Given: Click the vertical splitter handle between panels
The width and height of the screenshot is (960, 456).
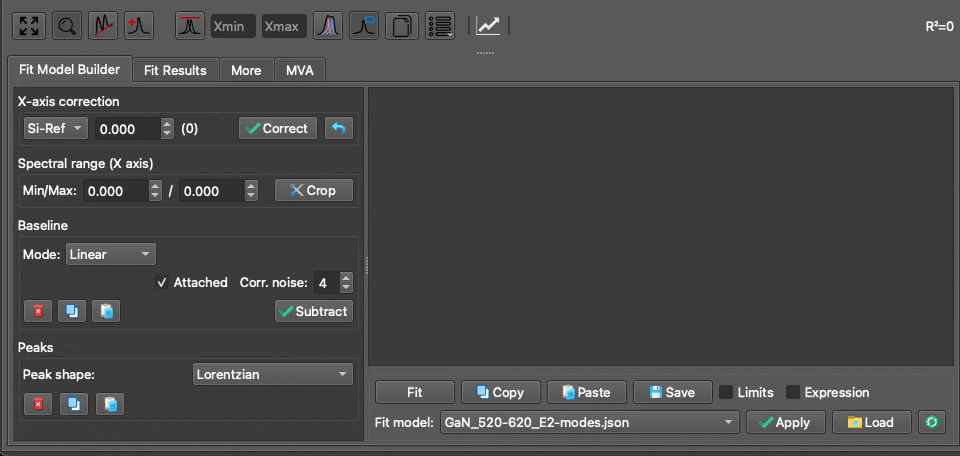Looking at the screenshot, I should [366, 265].
